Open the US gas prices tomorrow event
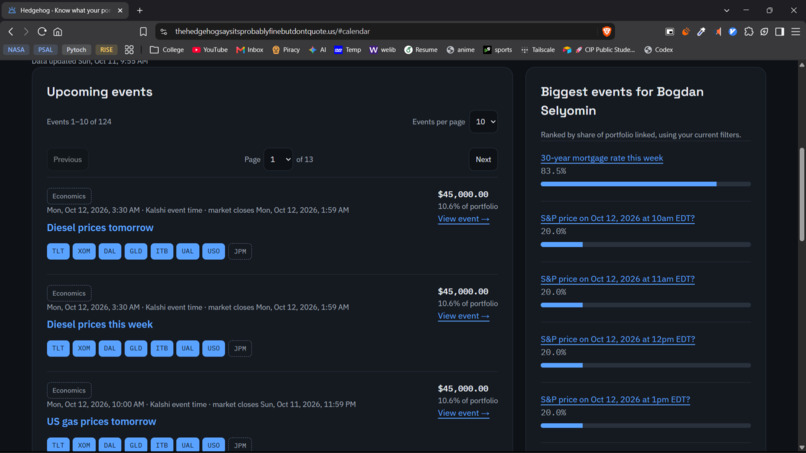Image resolution: width=806 pixels, height=453 pixels. (x=101, y=422)
